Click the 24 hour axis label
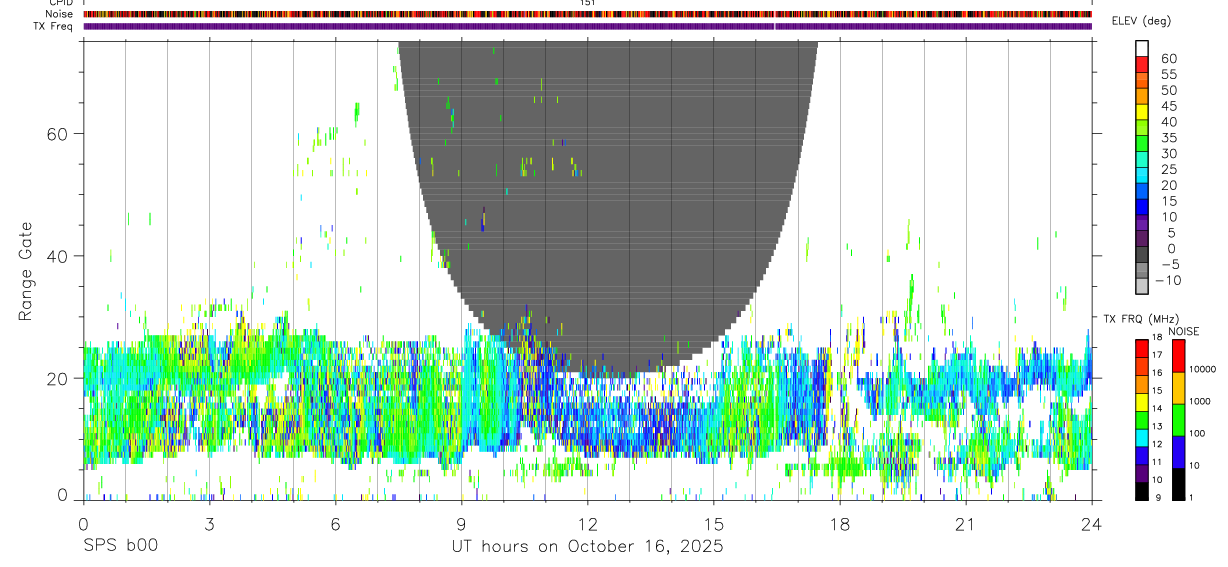This screenshot has width=1228, height=567. click(1091, 524)
